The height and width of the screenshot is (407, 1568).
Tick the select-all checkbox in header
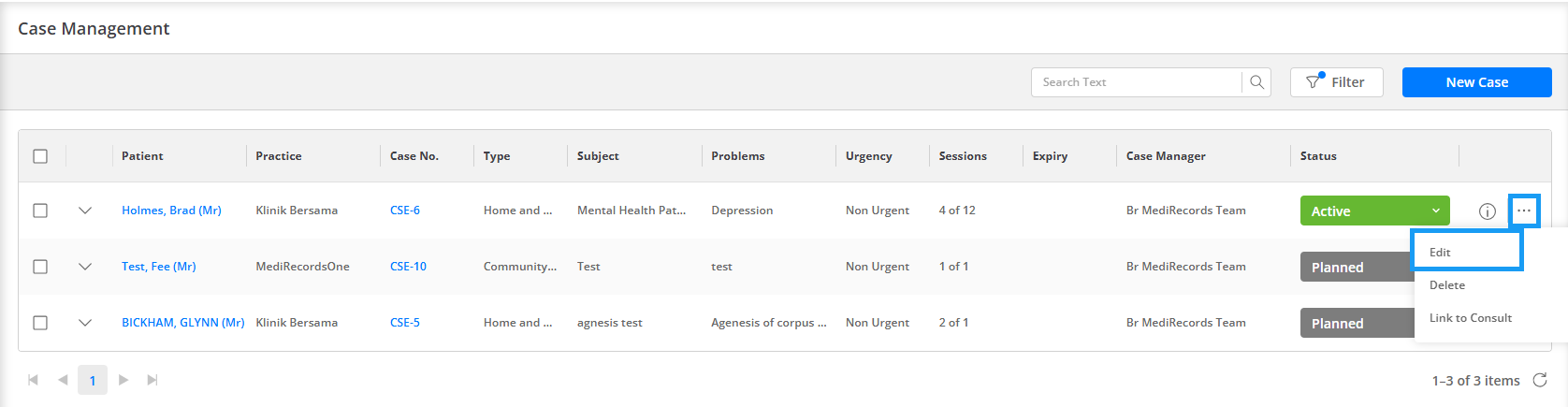pos(40,156)
